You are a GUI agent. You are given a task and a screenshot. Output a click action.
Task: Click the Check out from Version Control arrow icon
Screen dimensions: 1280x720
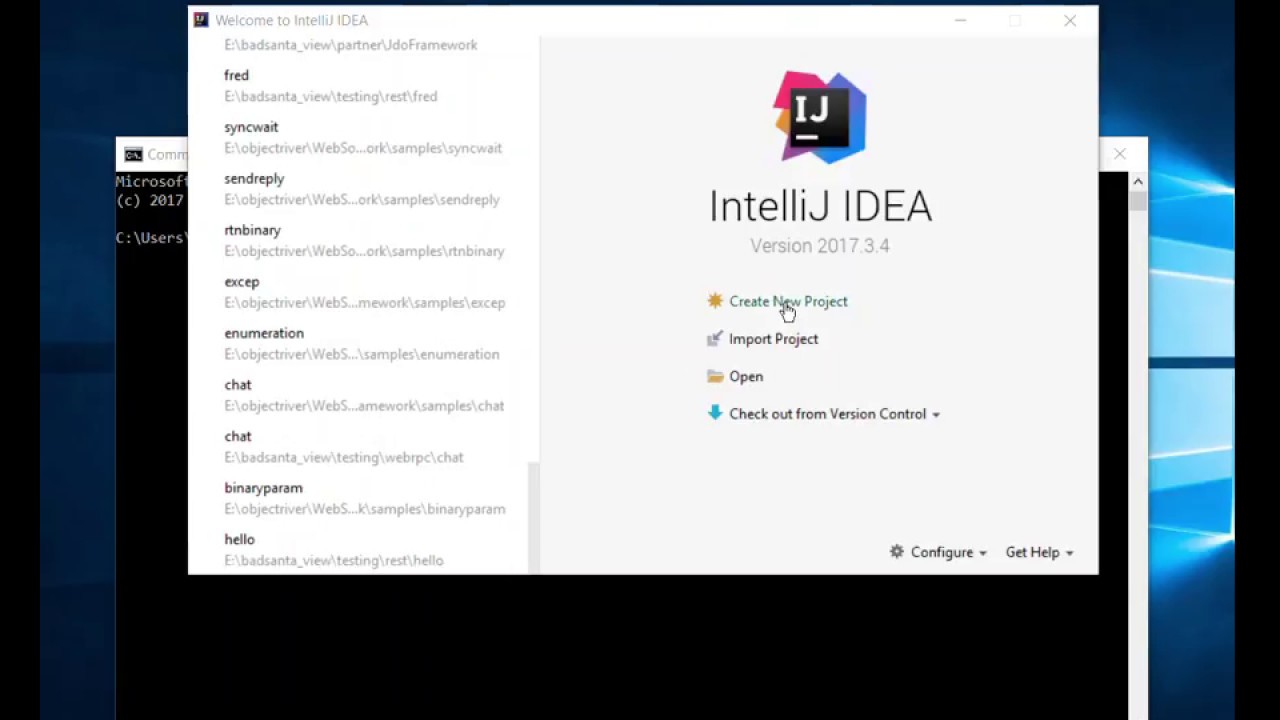click(x=715, y=413)
